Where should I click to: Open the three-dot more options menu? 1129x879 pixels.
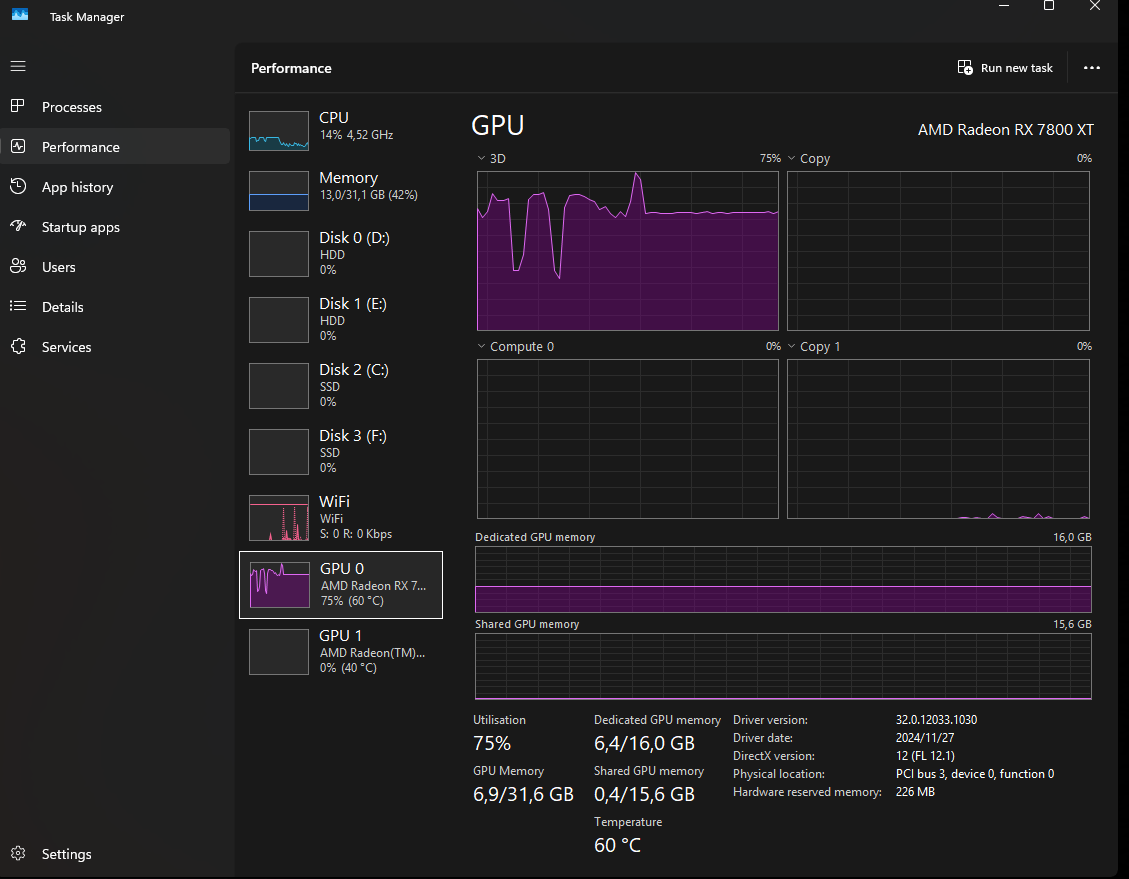coord(1092,68)
